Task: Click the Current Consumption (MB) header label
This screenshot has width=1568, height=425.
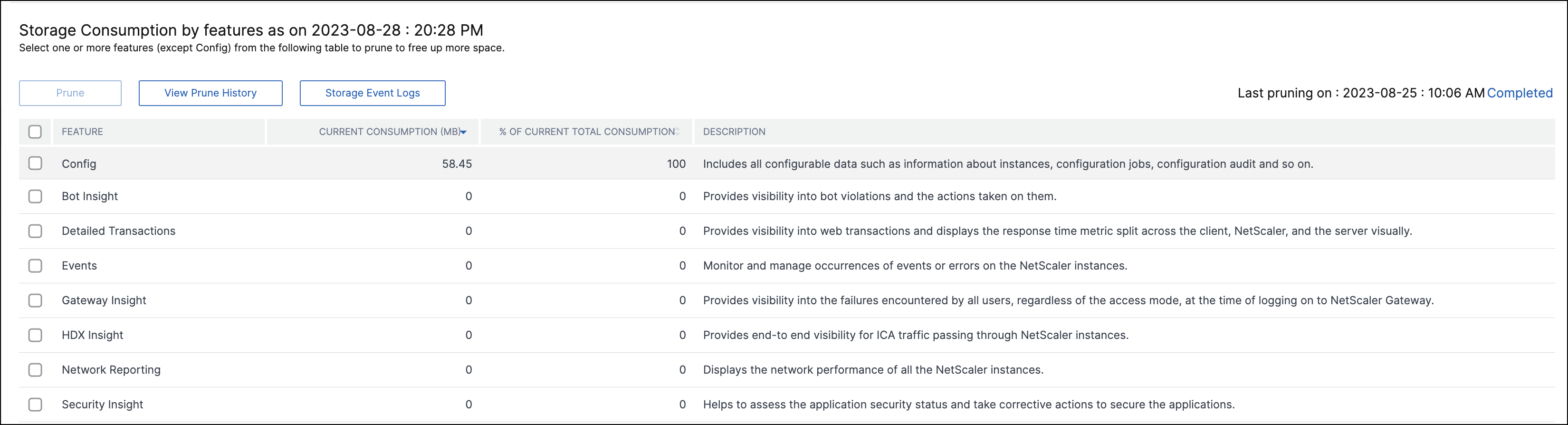Action: click(x=390, y=132)
